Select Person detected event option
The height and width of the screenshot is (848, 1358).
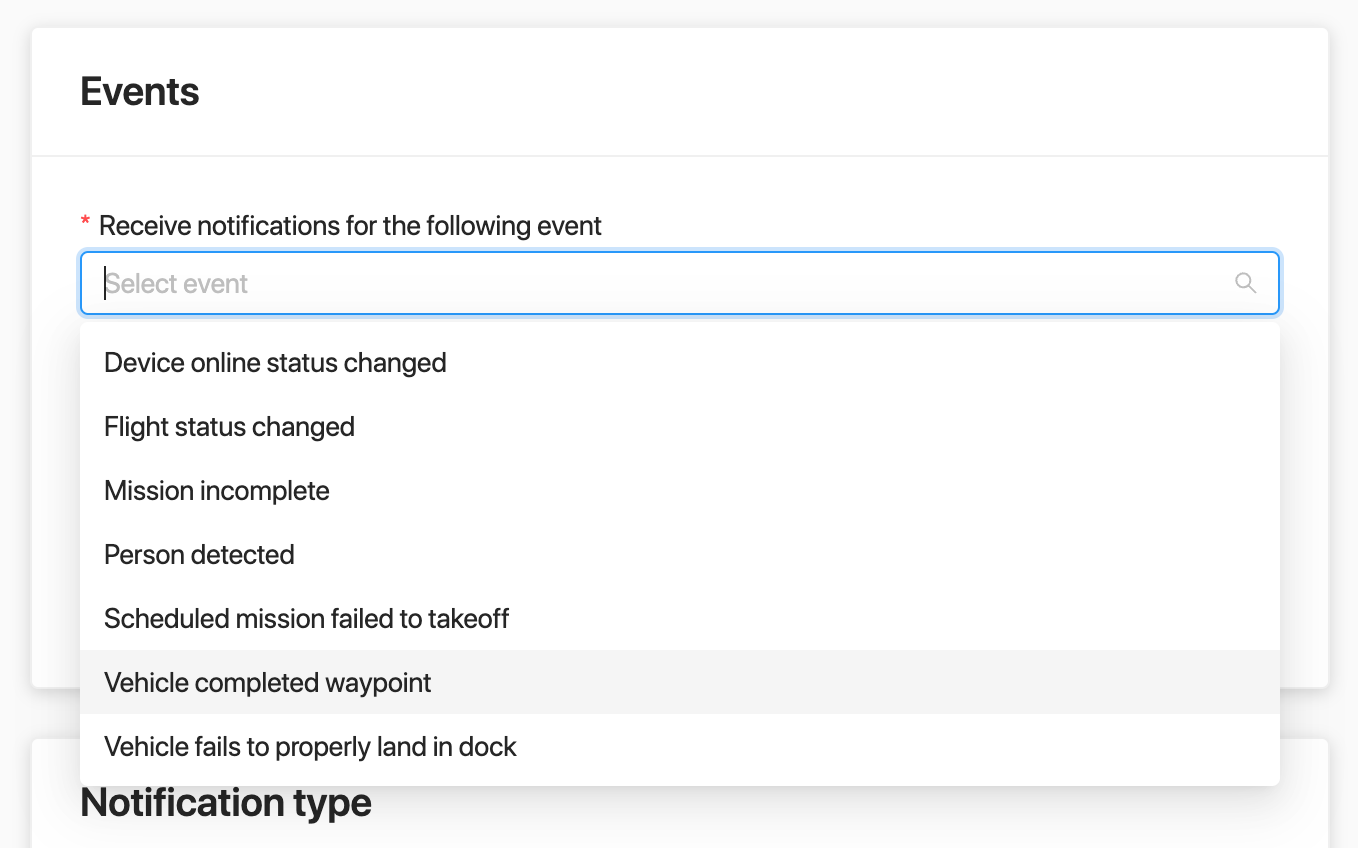click(199, 555)
